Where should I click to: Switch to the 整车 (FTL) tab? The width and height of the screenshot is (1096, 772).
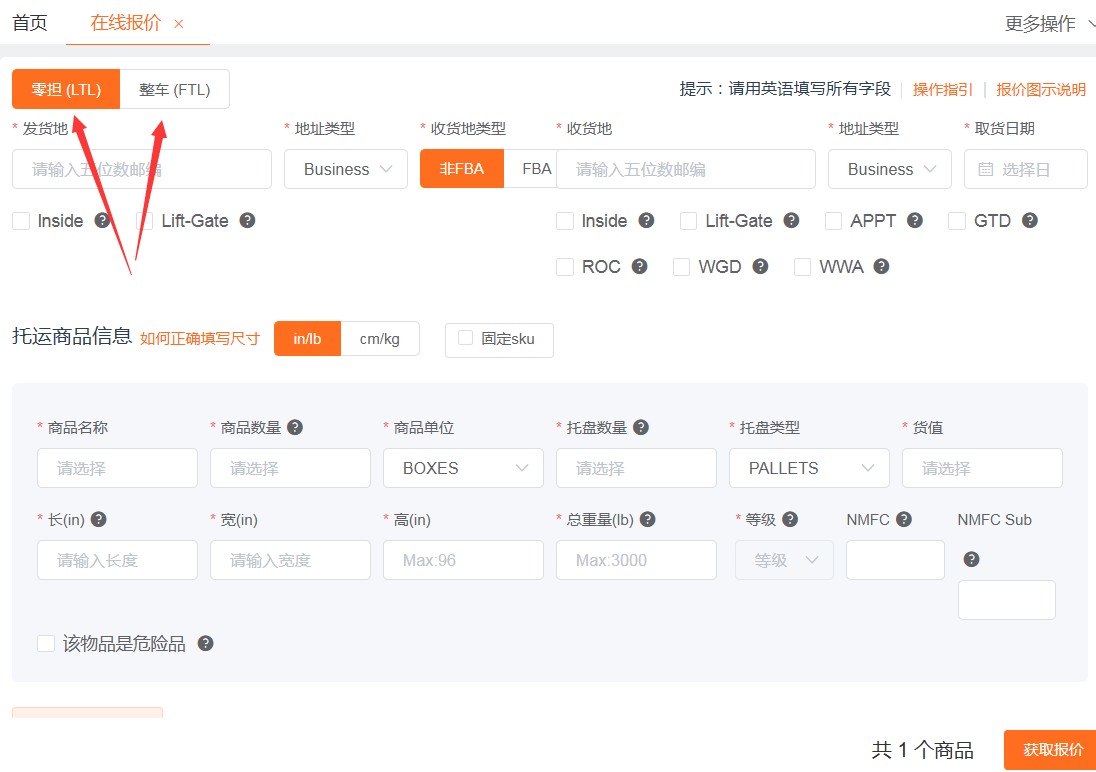174,89
